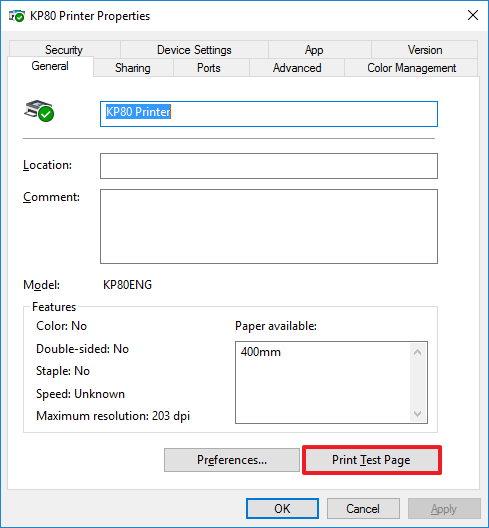Go to the Advanced tab
Image resolution: width=489 pixels, height=528 pixels.
[297, 68]
